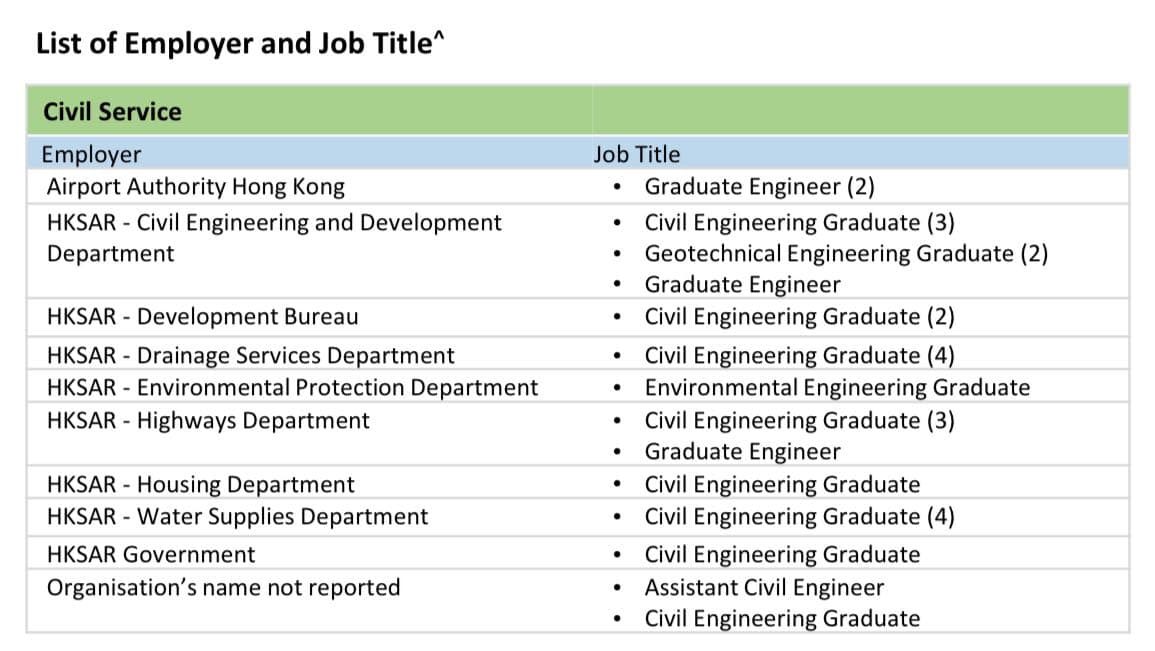The height and width of the screenshot is (651, 1155).
Task: Click the "HKSAR Government" employer cell
Action: click(151, 555)
